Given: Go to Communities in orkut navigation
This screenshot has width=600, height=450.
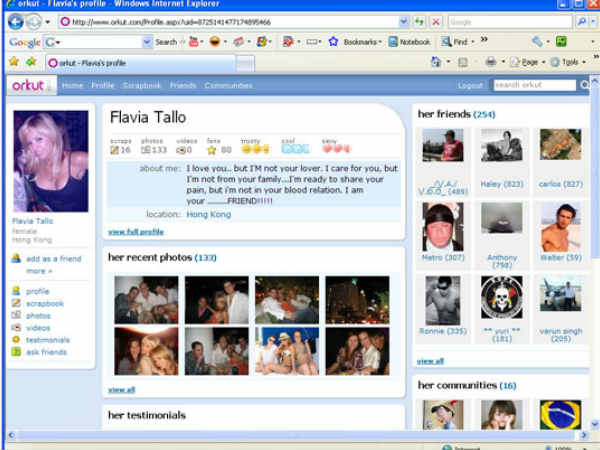Looking at the screenshot, I should (228, 86).
